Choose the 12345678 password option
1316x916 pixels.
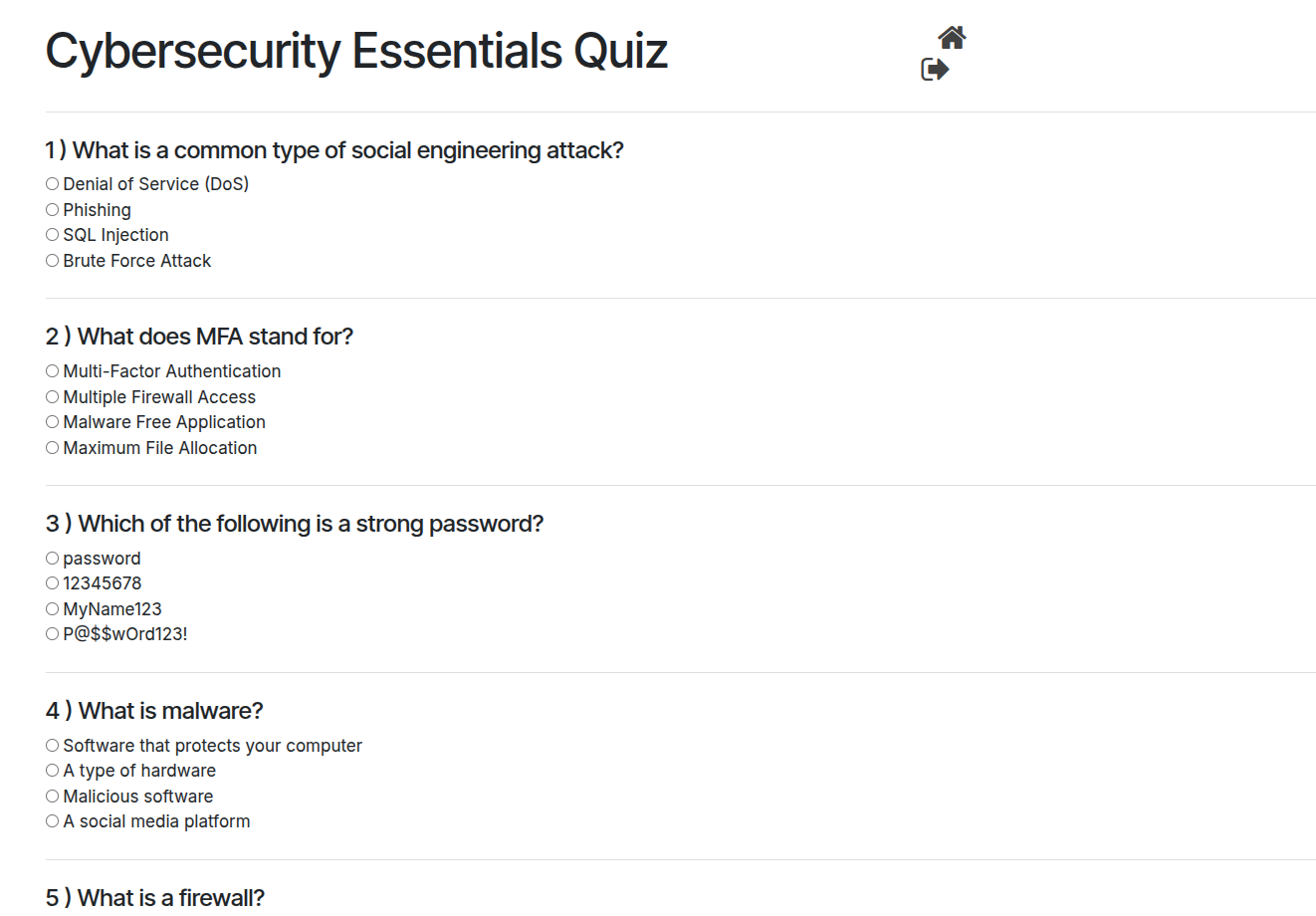pyautogui.click(x=52, y=583)
